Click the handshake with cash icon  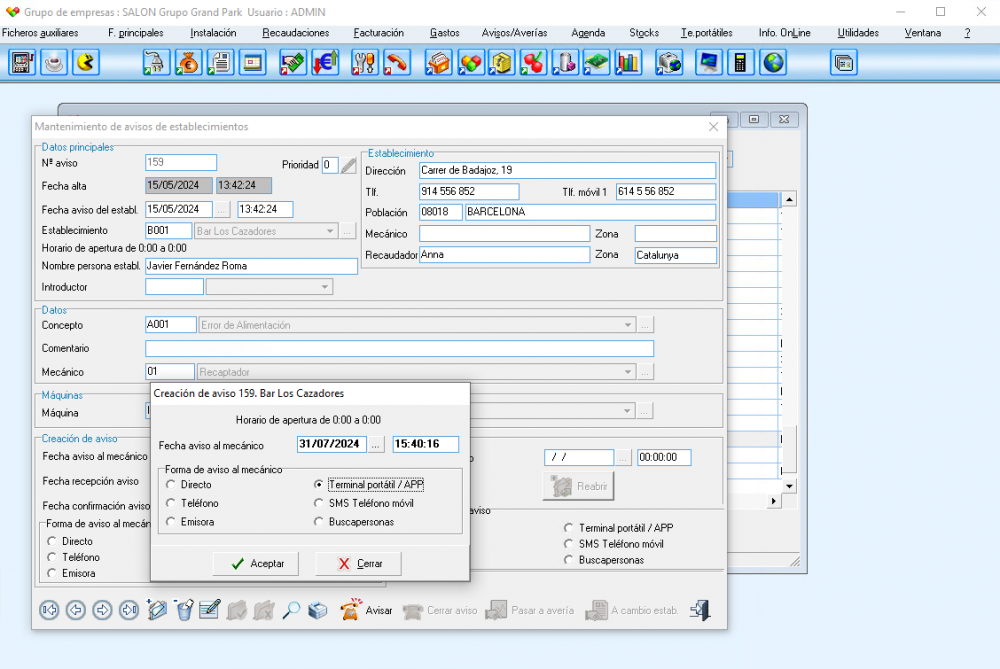click(x=293, y=62)
